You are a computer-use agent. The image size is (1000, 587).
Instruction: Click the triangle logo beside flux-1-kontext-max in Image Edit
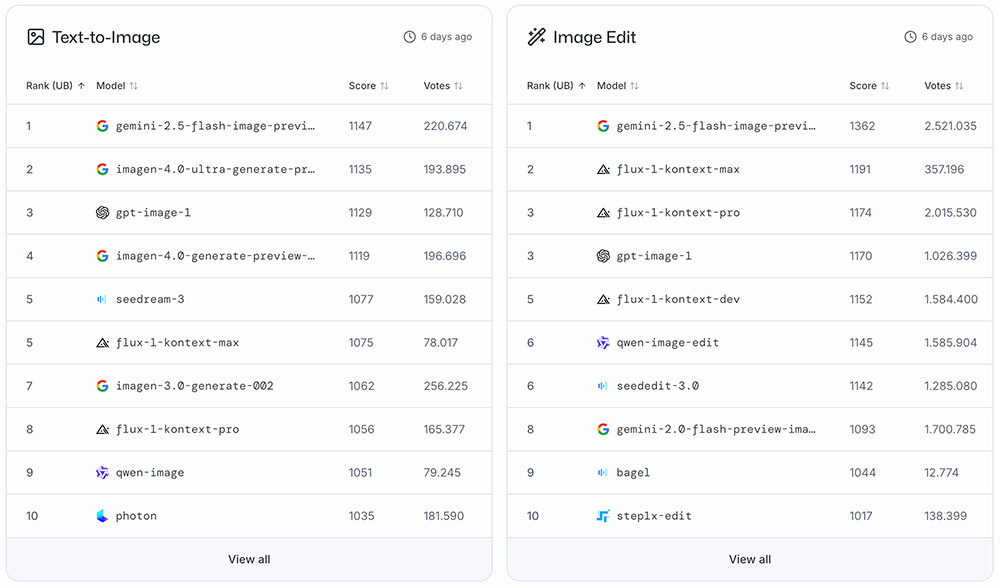603,169
